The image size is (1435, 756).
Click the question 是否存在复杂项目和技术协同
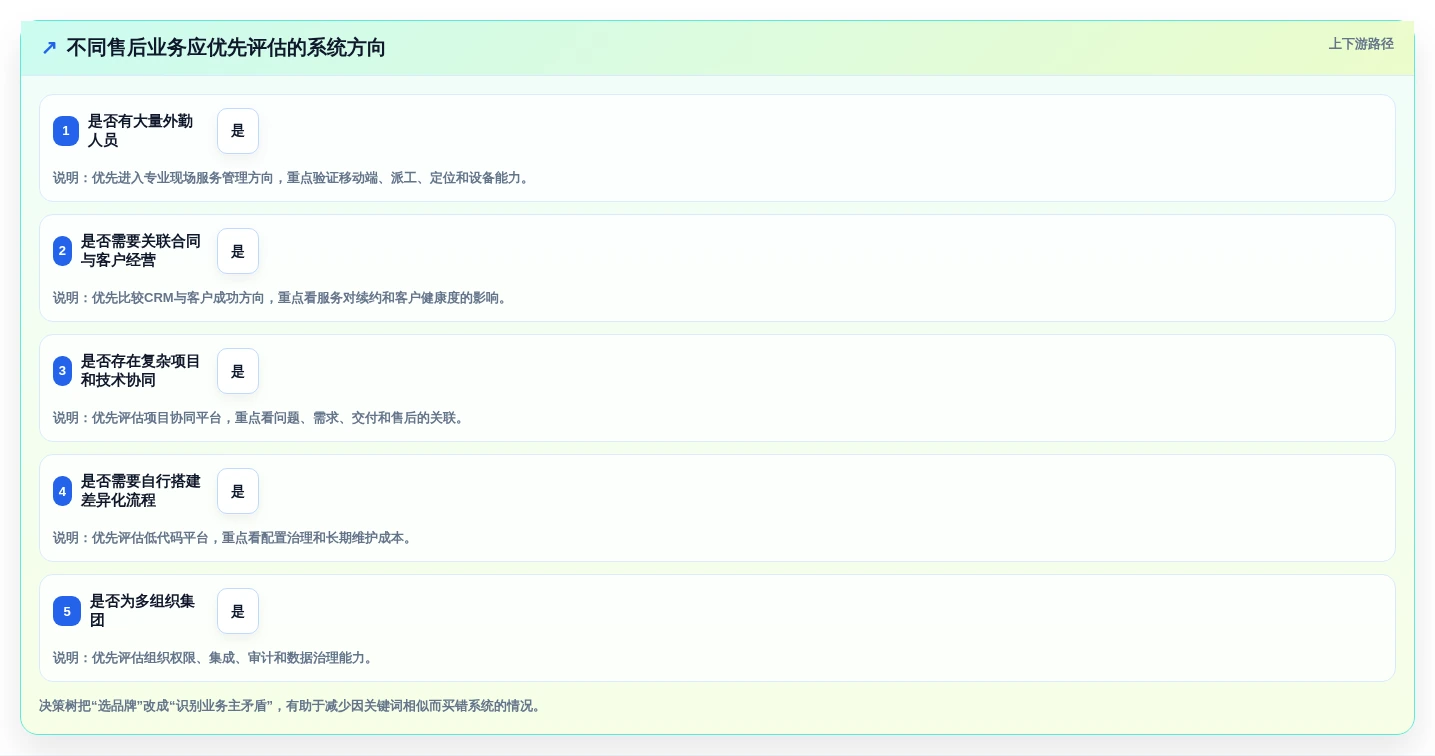click(x=141, y=371)
